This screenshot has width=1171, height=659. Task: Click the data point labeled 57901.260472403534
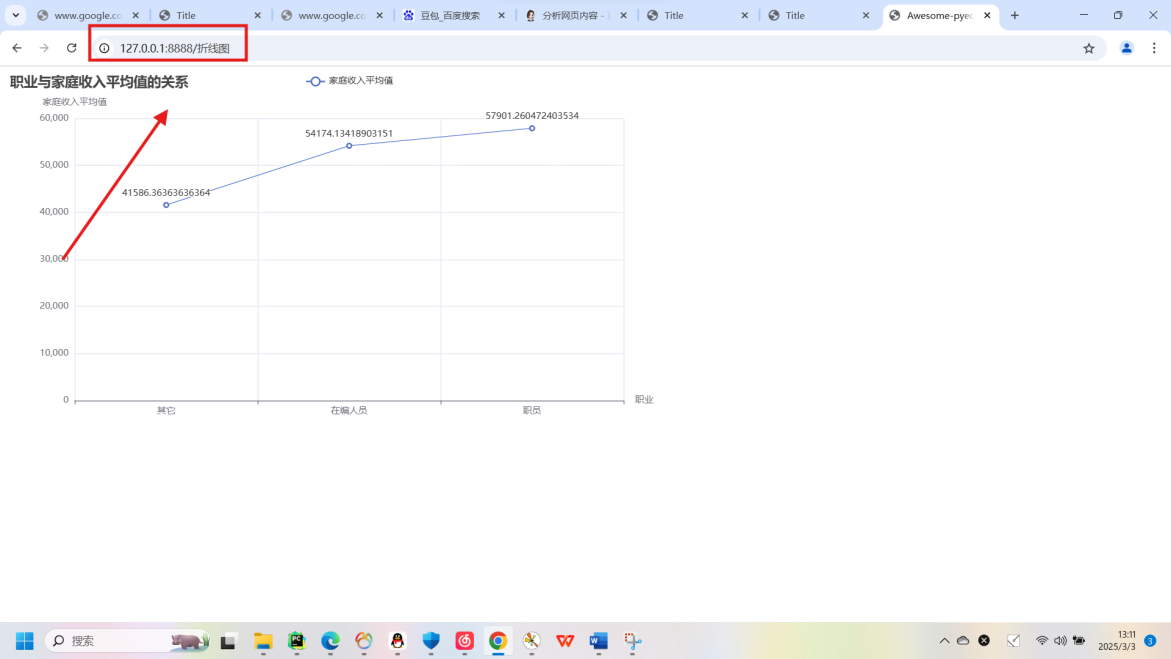(532, 129)
